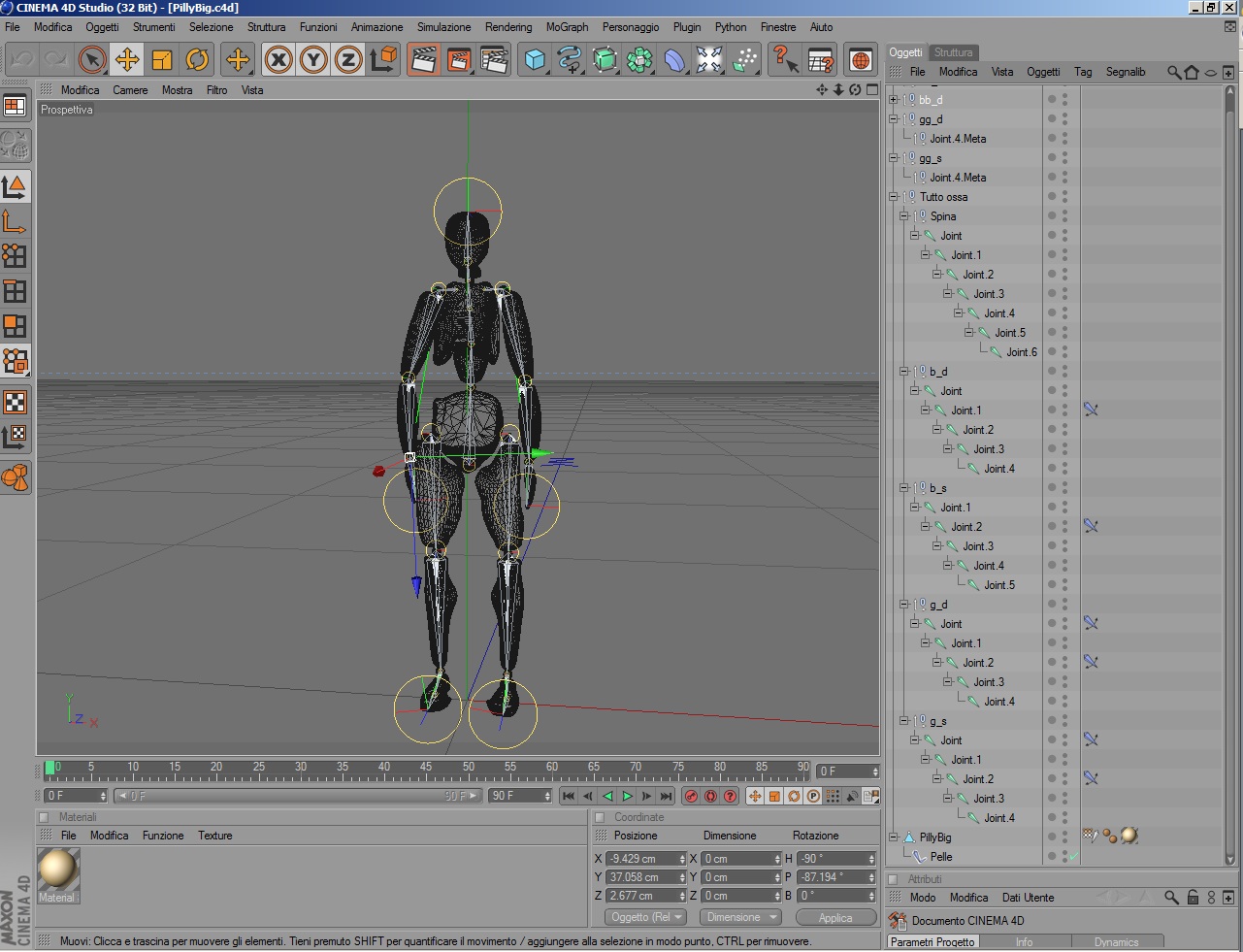Collapse the g_d branch
The height and width of the screenshot is (952, 1243).
point(904,604)
